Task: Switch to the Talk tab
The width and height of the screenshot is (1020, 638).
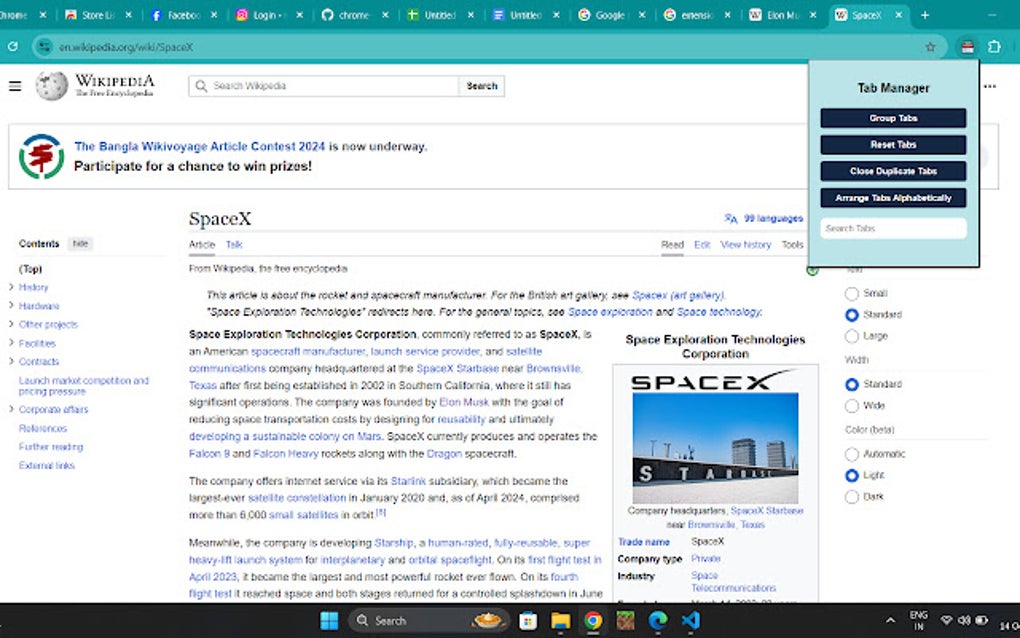Action: pos(233,244)
